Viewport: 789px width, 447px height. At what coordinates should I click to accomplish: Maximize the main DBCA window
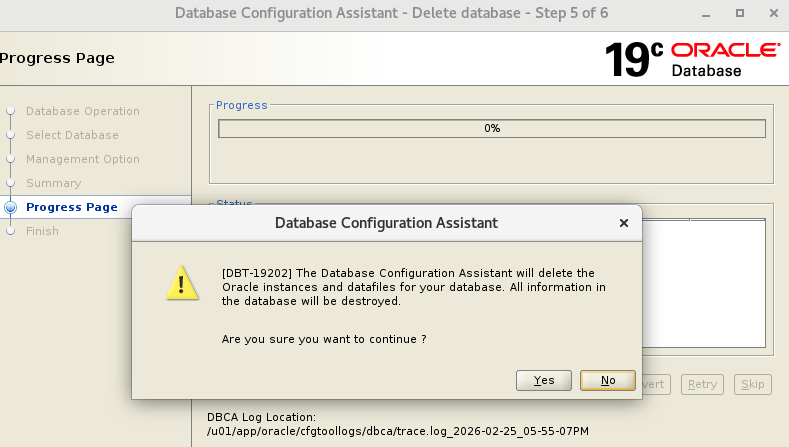[740, 13]
